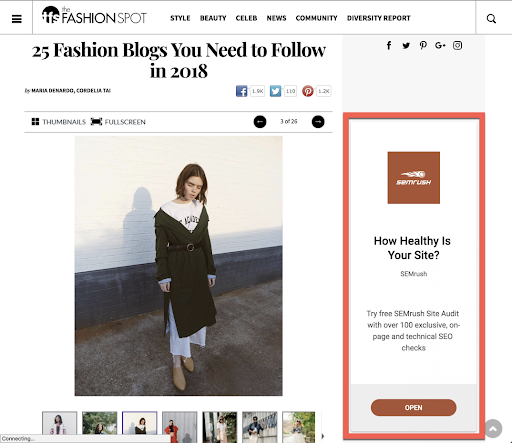Image resolution: width=512 pixels, height=443 pixels.
Task: Open the Facebook icon in sidebar
Action: click(x=389, y=45)
